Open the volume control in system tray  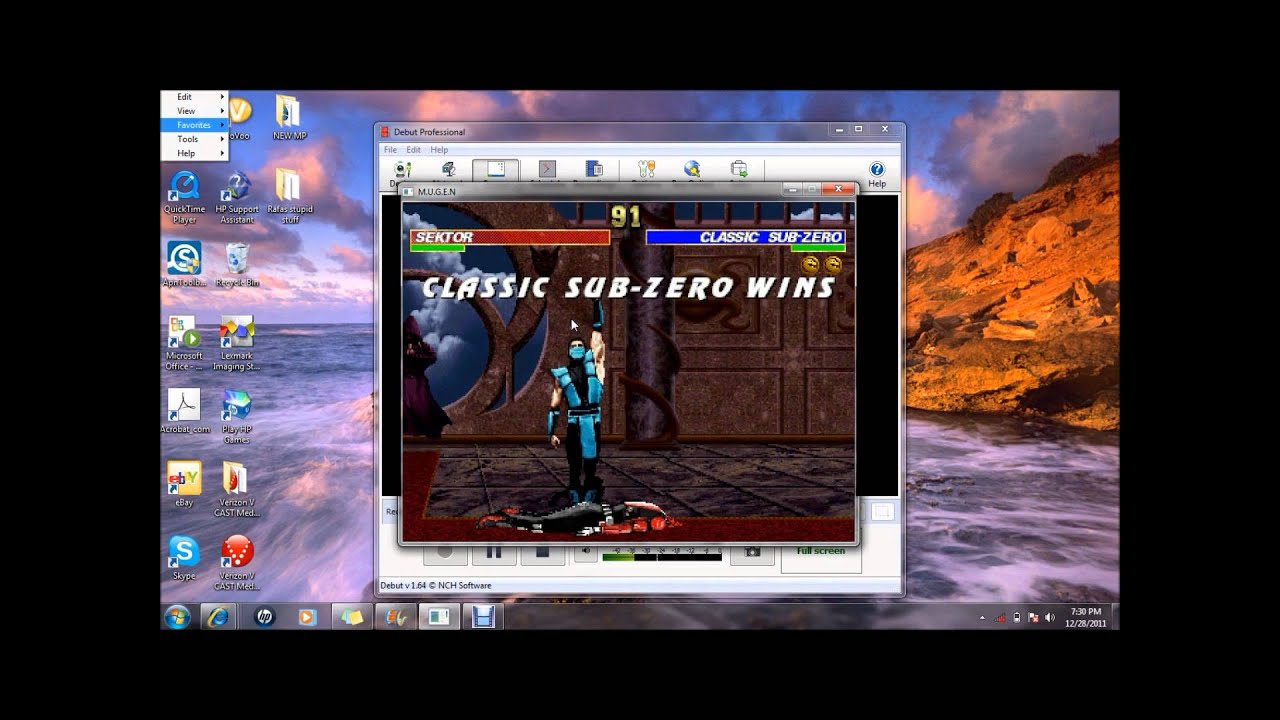coord(1050,618)
